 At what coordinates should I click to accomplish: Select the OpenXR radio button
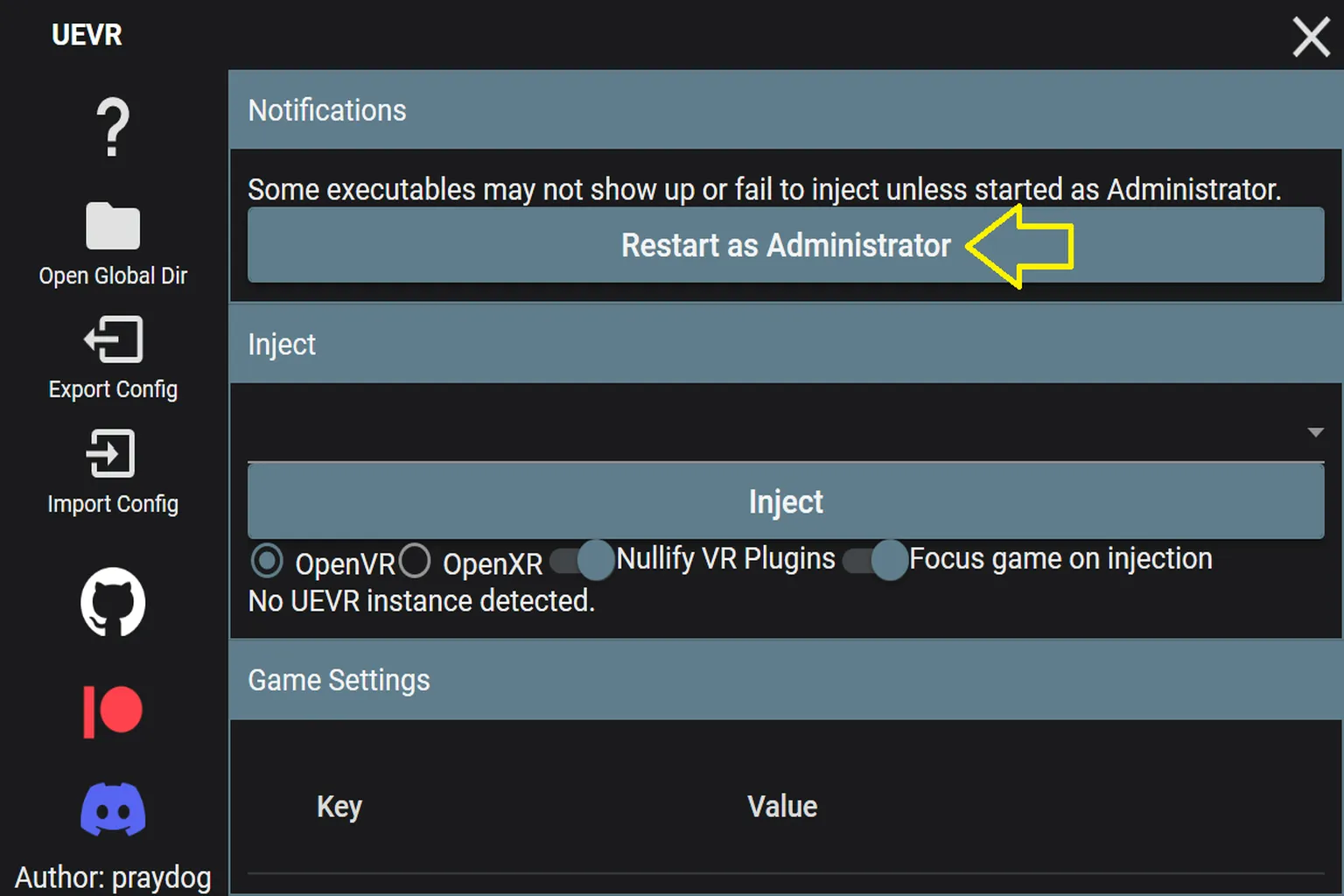tap(415, 561)
